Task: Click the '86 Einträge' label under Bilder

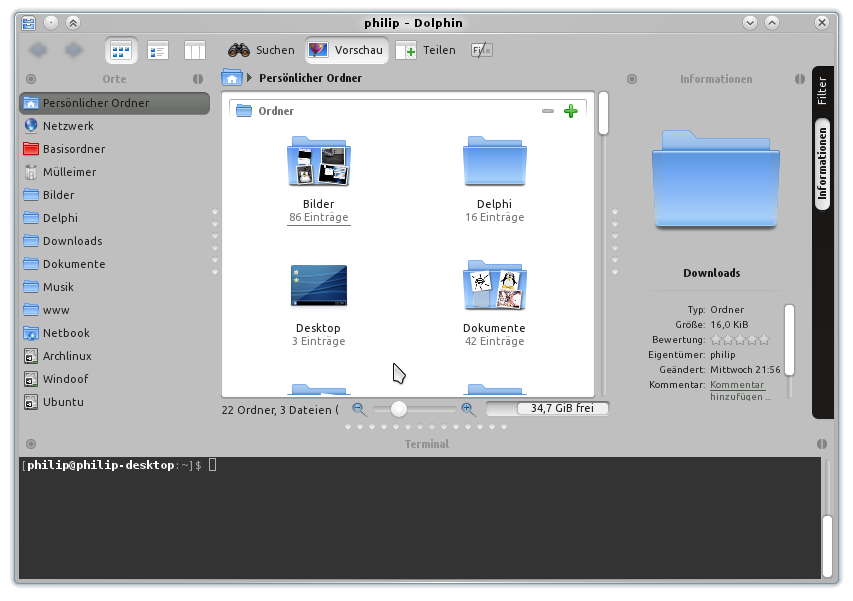Action: tap(319, 217)
